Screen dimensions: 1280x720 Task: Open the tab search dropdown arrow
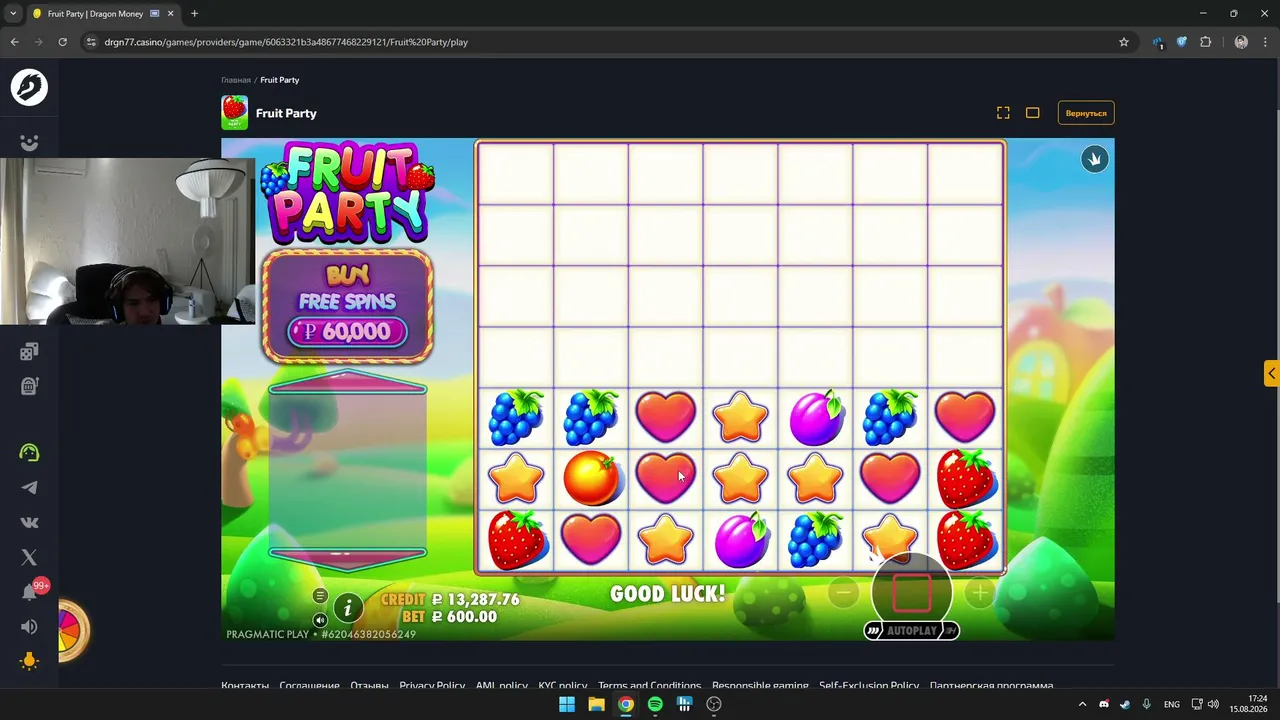(14, 14)
